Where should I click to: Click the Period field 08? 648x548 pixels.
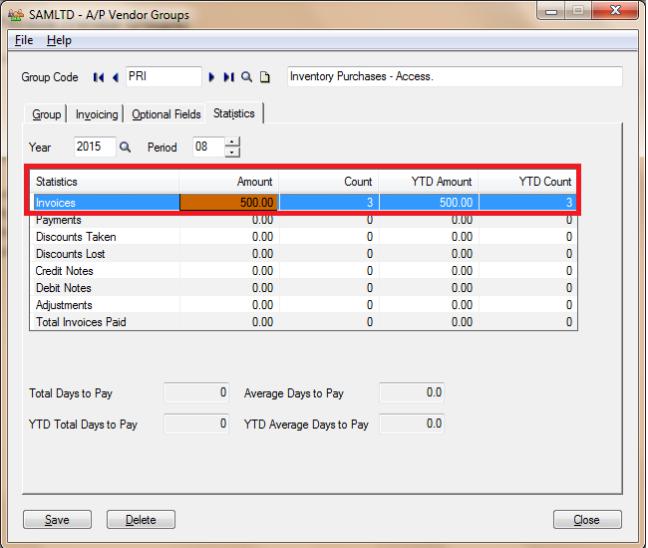pos(208,147)
